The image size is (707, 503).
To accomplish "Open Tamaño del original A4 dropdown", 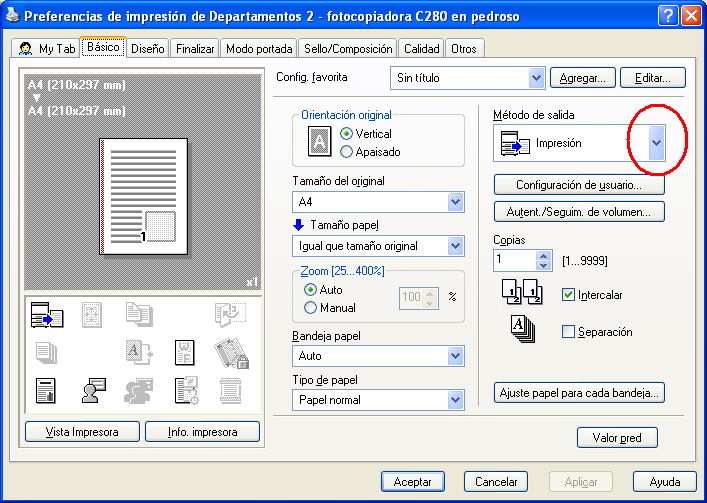I will coord(455,202).
